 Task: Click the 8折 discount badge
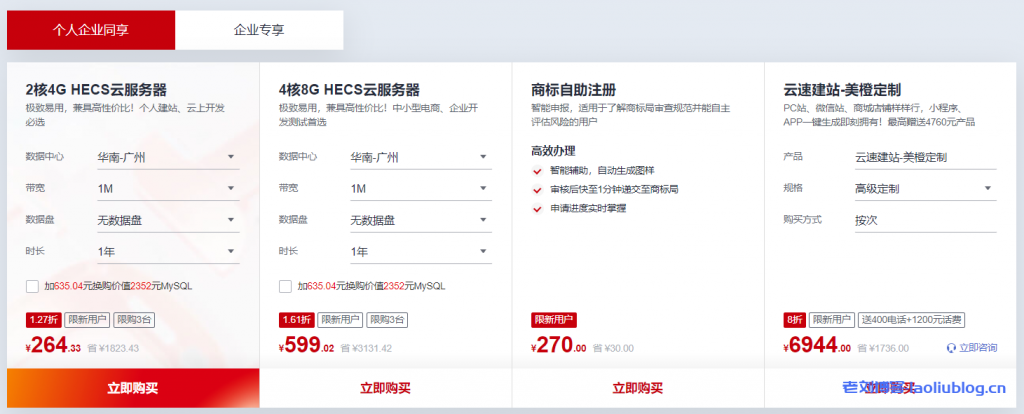(x=794, y=320)
